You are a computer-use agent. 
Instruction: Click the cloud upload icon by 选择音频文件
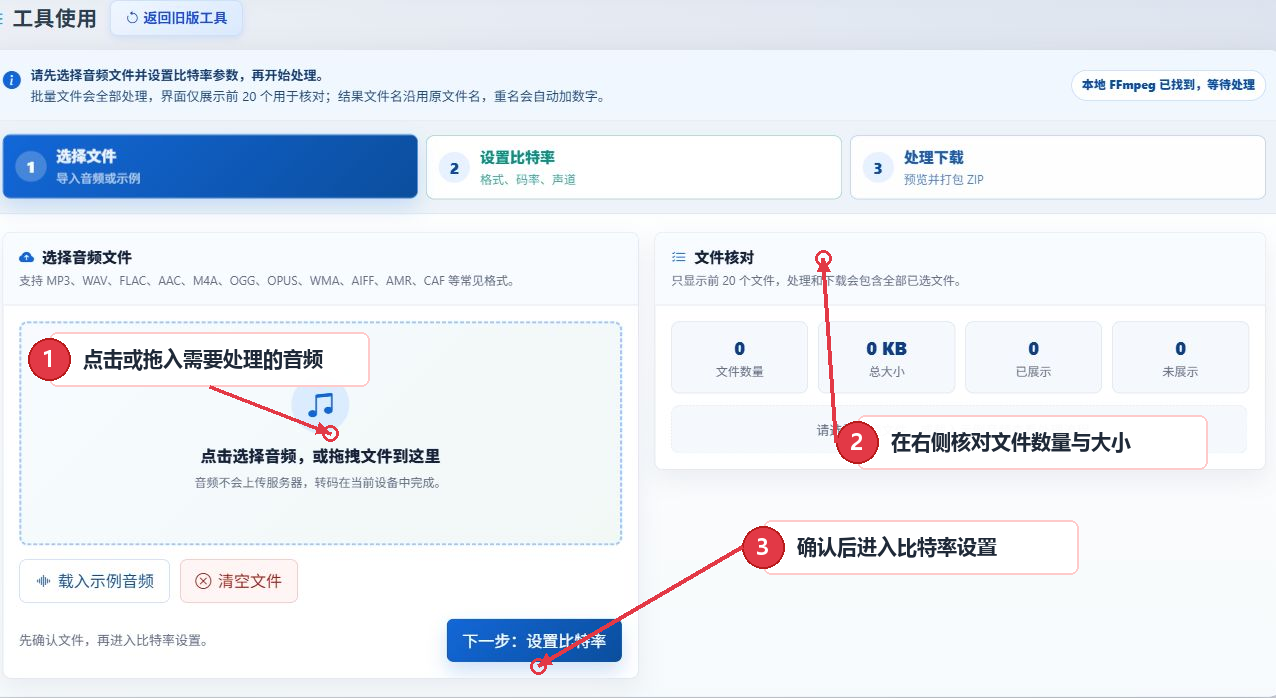click(27, 258)
